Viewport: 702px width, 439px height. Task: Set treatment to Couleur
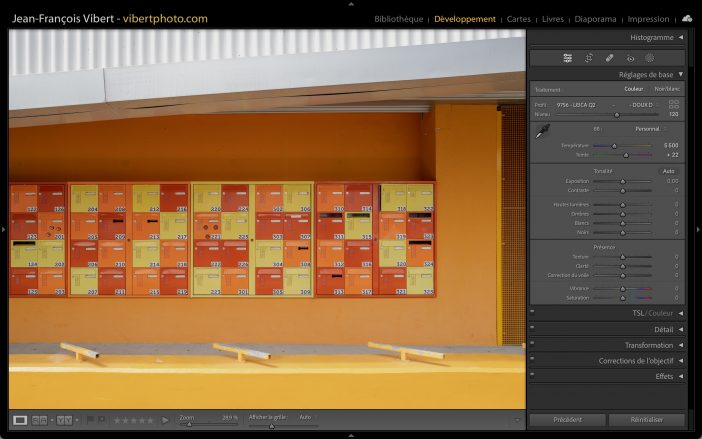click(634, 89)
